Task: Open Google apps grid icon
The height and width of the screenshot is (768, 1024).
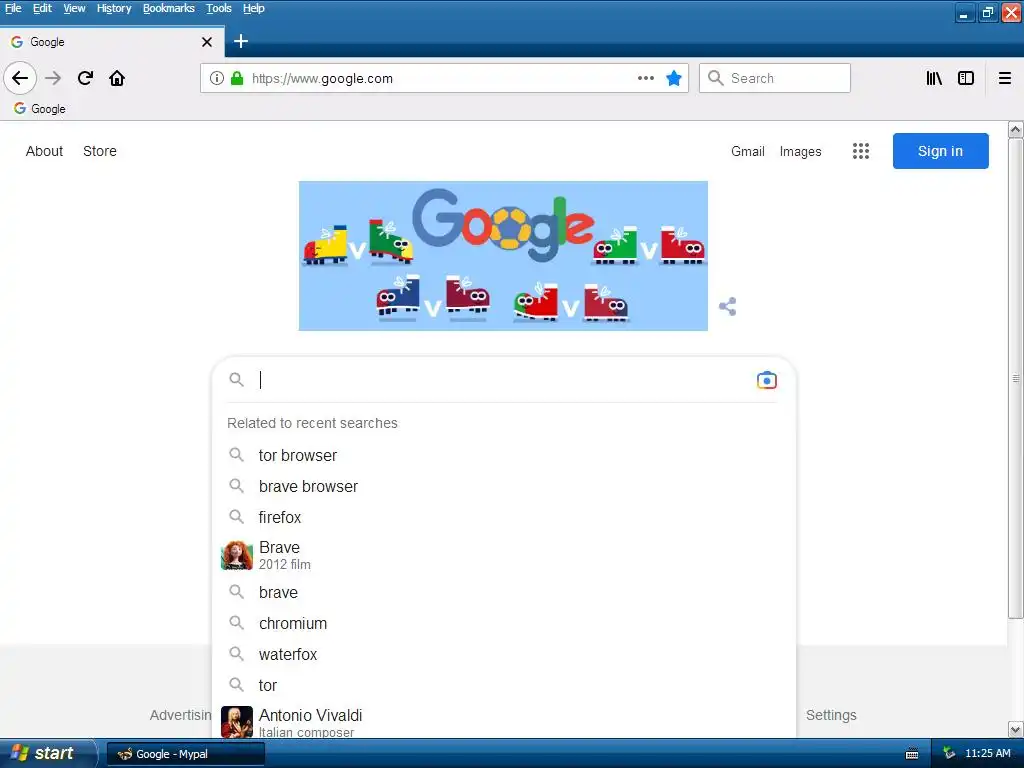Action: point(861,151)
